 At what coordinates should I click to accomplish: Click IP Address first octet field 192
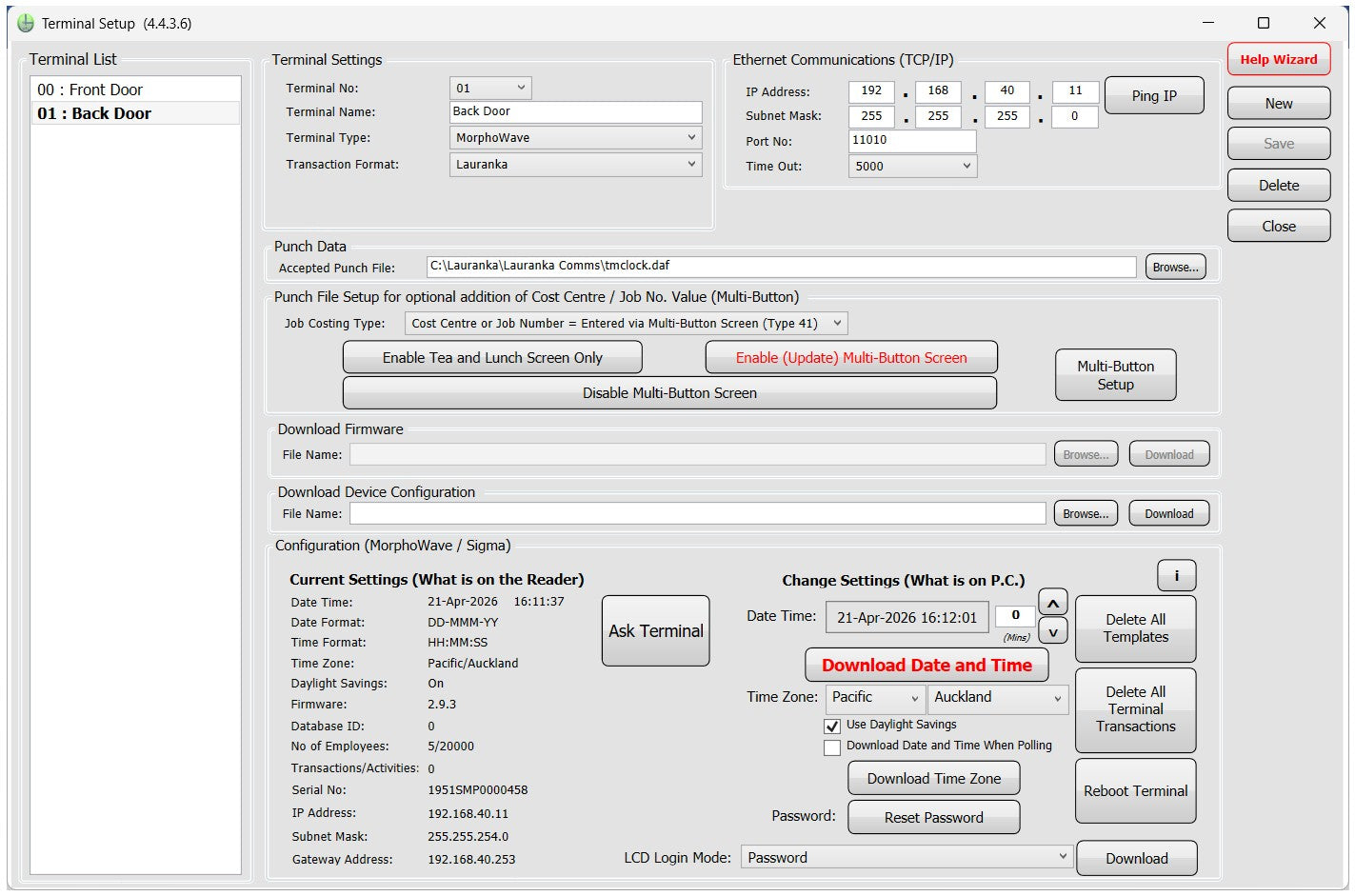[871, 91]
